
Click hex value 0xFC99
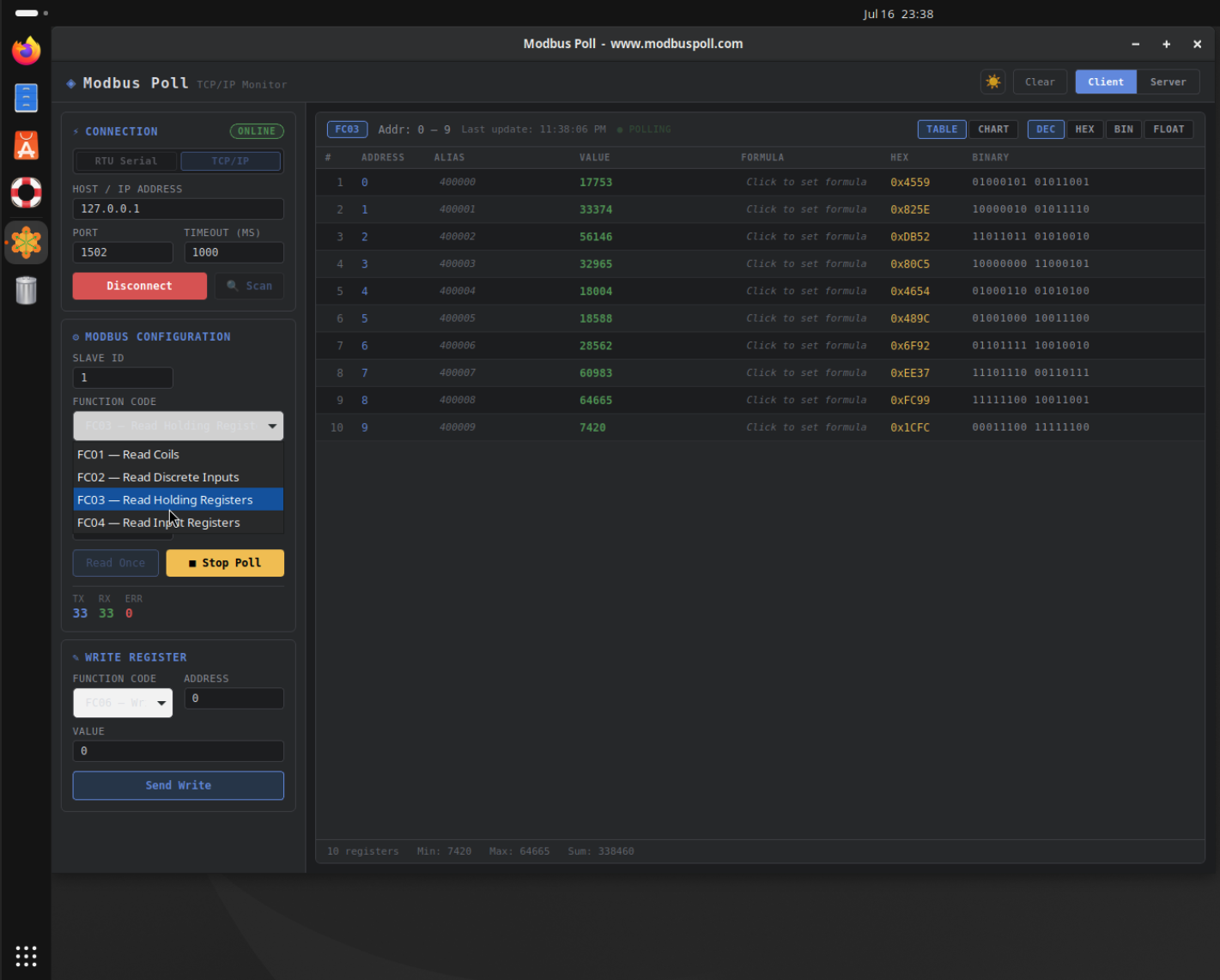(910, 400)
